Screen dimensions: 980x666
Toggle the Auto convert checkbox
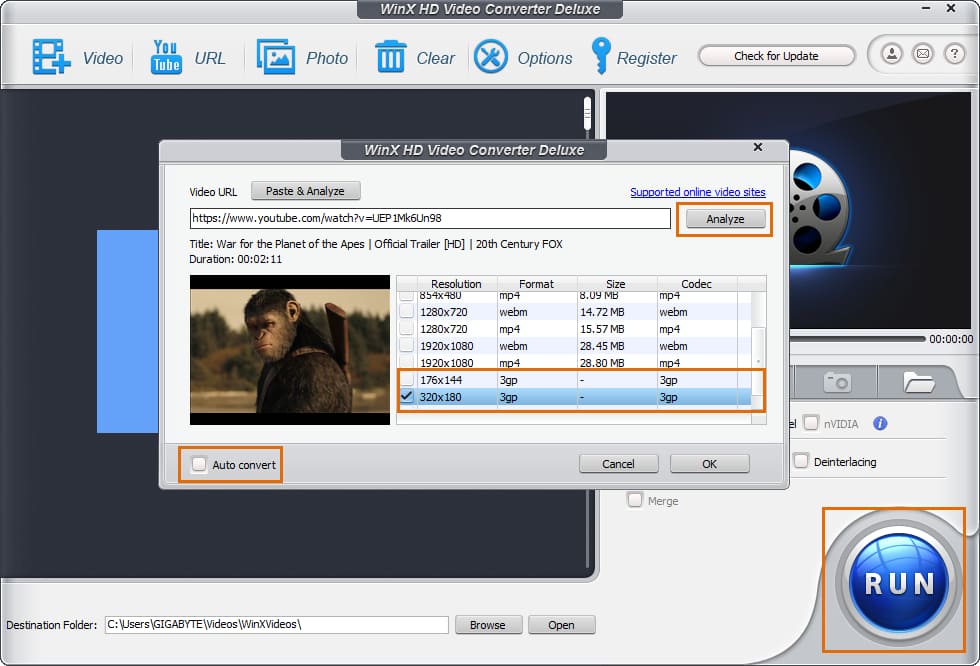point(199,464)
